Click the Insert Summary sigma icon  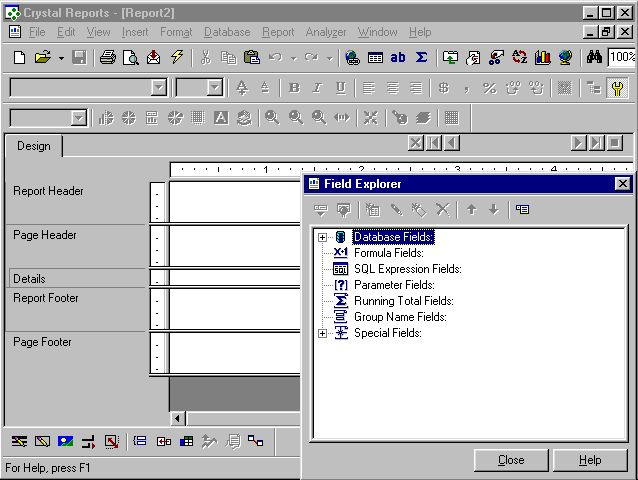click(x=422, y=57)
